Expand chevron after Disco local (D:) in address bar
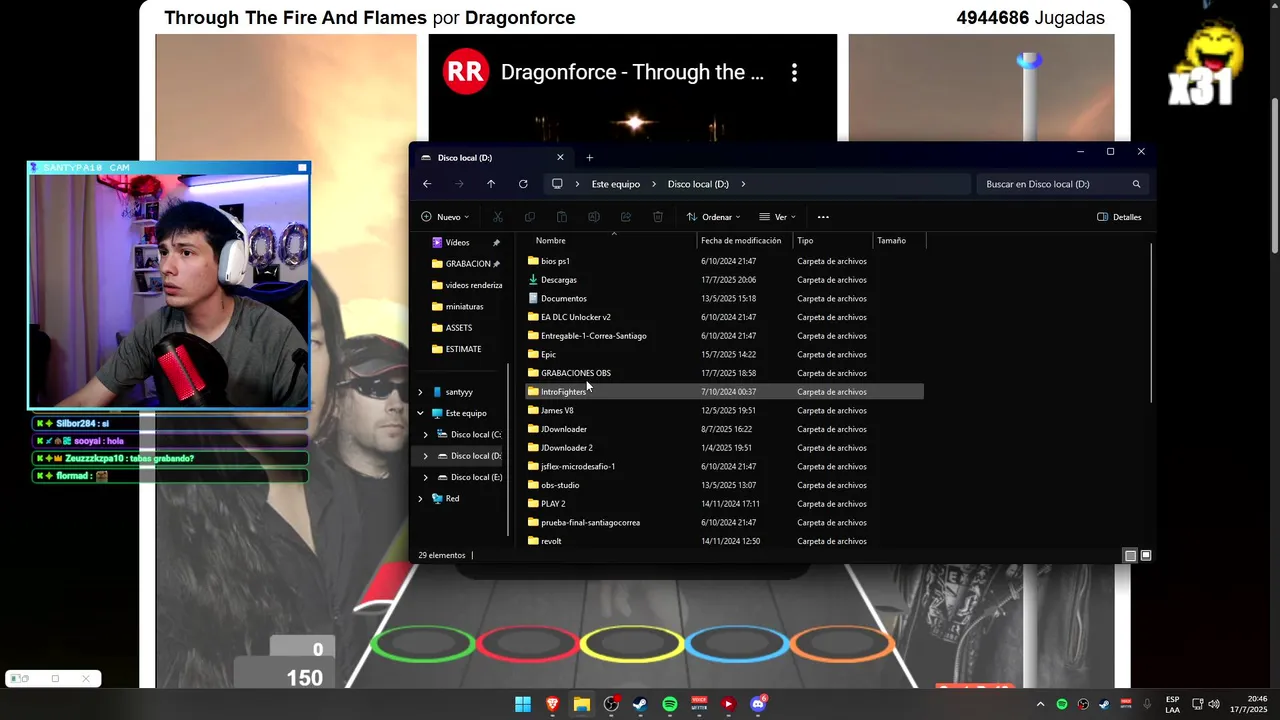The image size is (1280, 720). click(x=744, y=184)
